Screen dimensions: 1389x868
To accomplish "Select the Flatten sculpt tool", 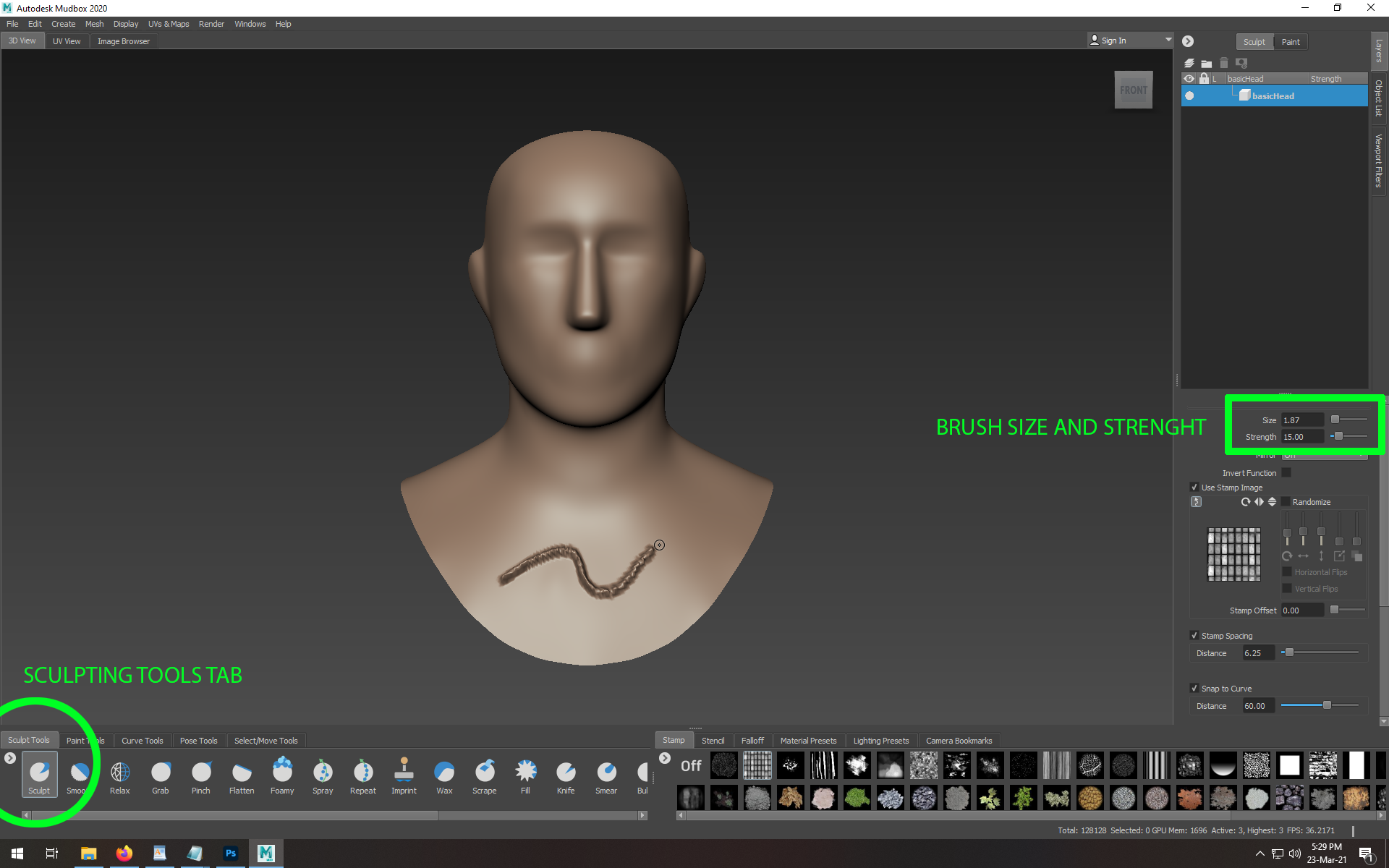I will pyautogui.click(x=242, y=775).
